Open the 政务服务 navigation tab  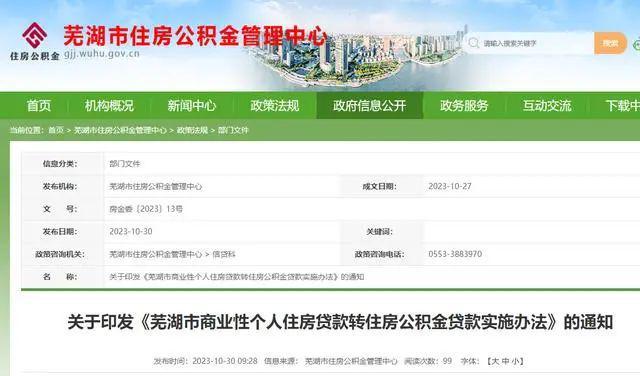click(x=464, y=106)
